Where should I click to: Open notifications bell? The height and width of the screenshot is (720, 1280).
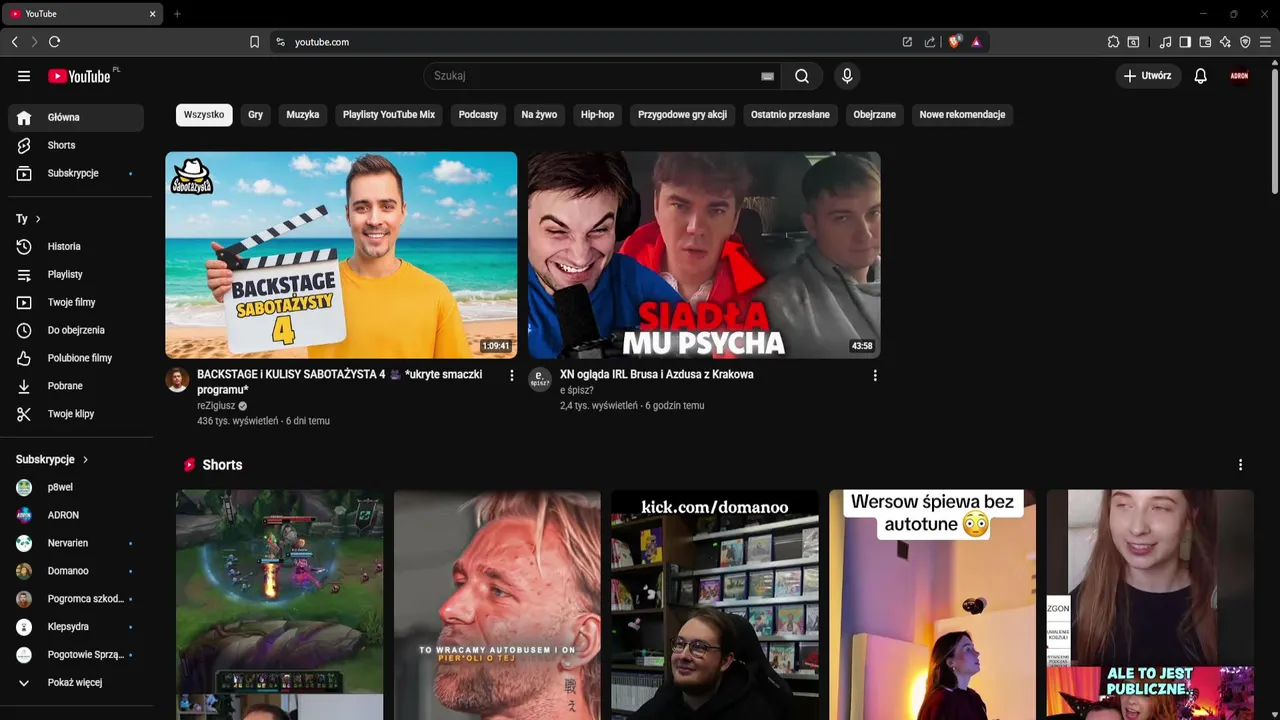(1201, 76)
